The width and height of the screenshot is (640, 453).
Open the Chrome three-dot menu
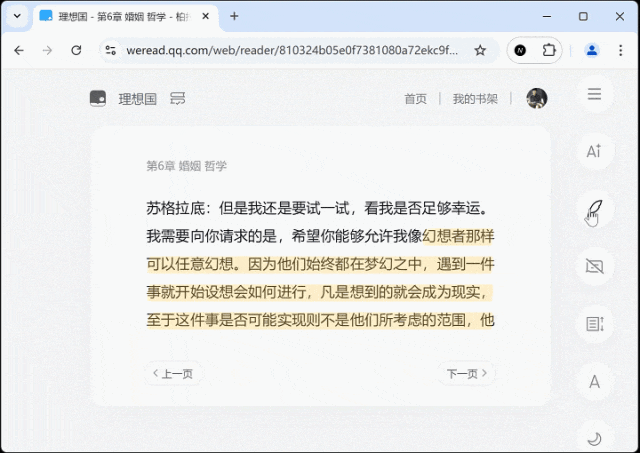[x=620, y=50]
